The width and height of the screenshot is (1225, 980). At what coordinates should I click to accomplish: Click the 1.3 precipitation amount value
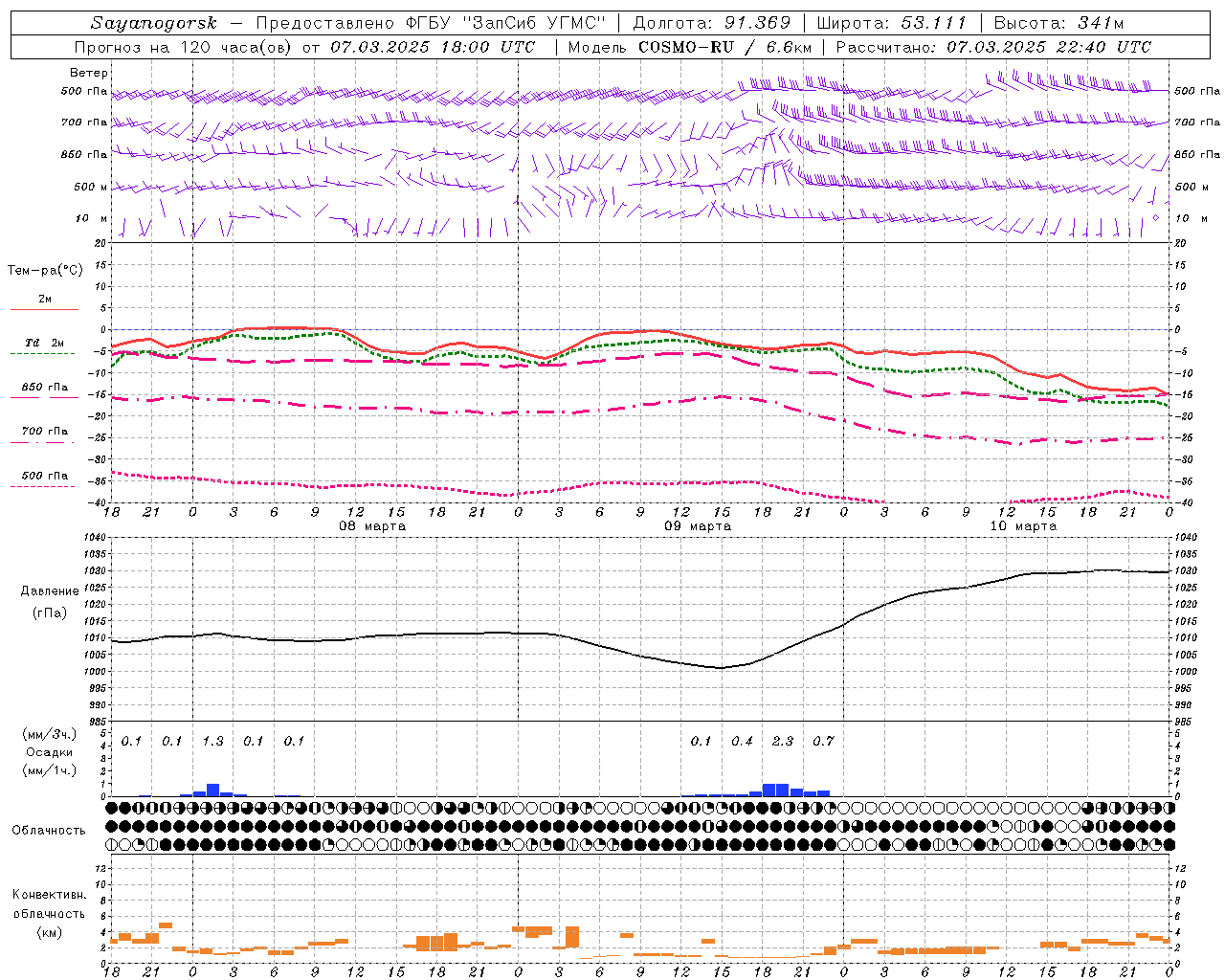(x=212, y=741)
